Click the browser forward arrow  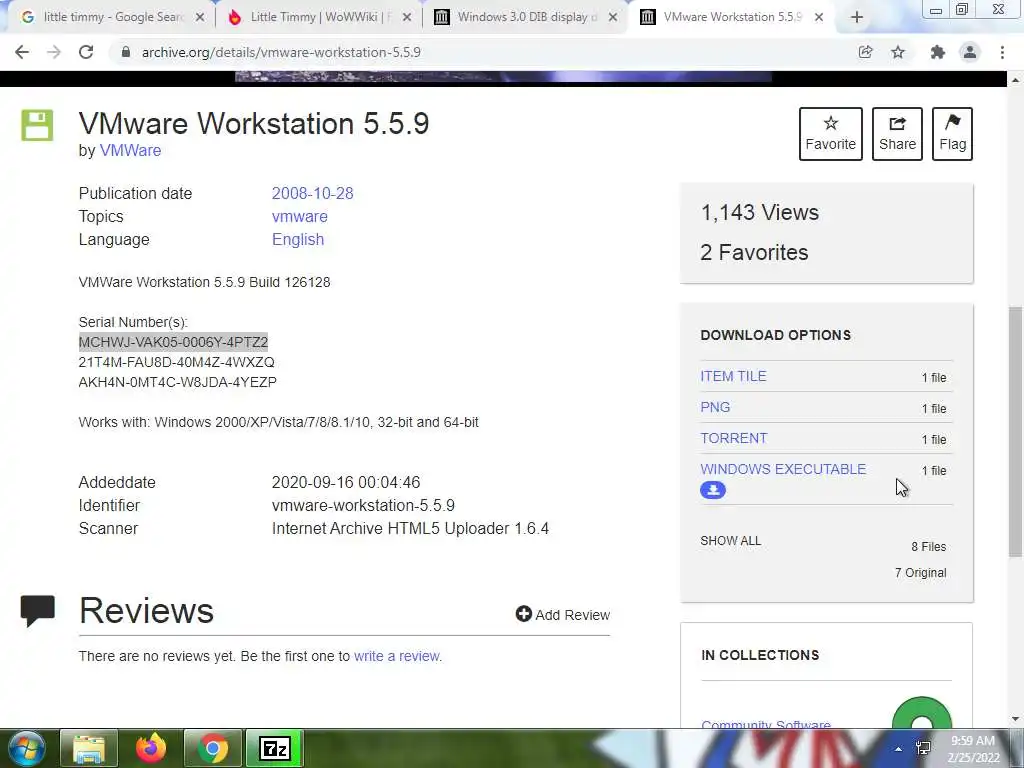(54, 52)
